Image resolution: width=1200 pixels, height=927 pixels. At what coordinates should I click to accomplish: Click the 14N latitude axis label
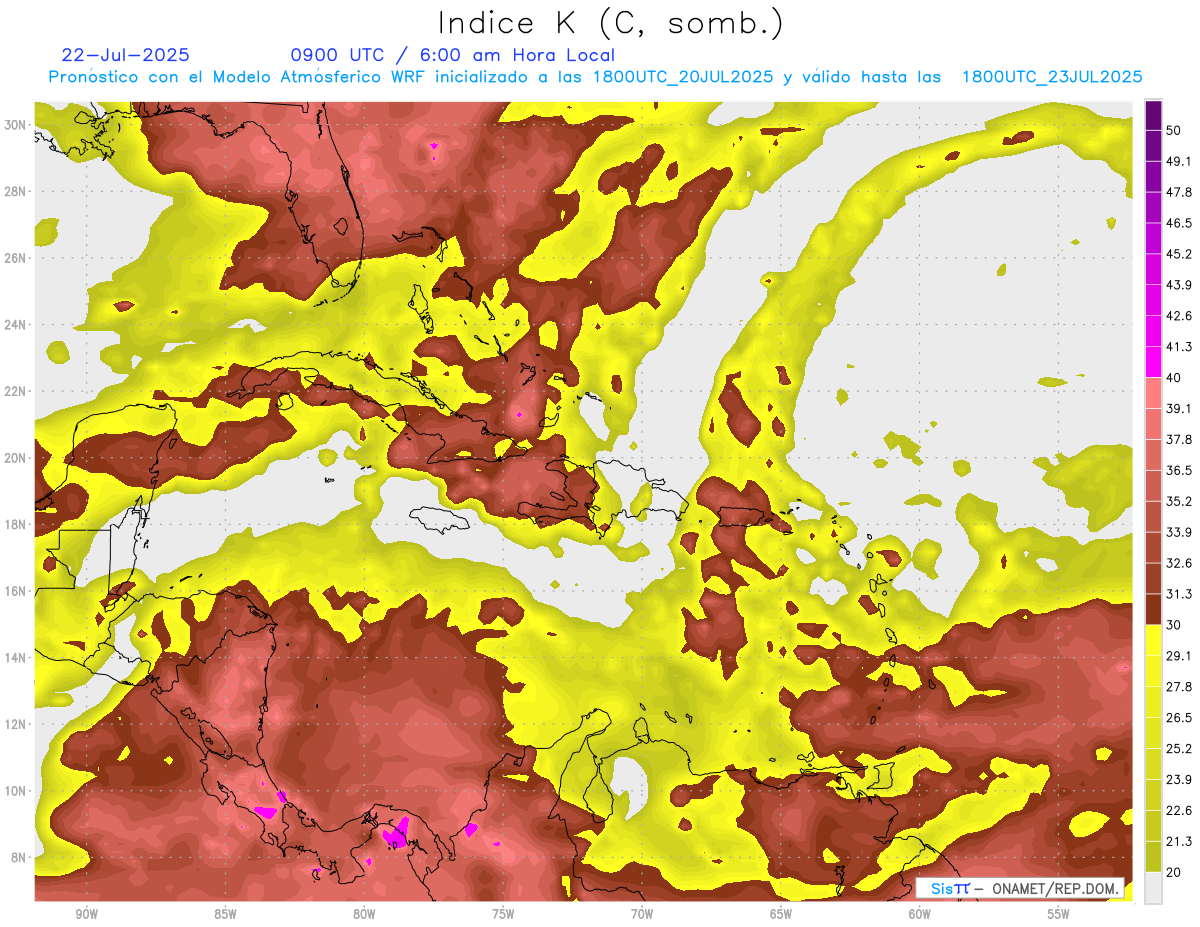pyautogui.click(x=15, y=658)
